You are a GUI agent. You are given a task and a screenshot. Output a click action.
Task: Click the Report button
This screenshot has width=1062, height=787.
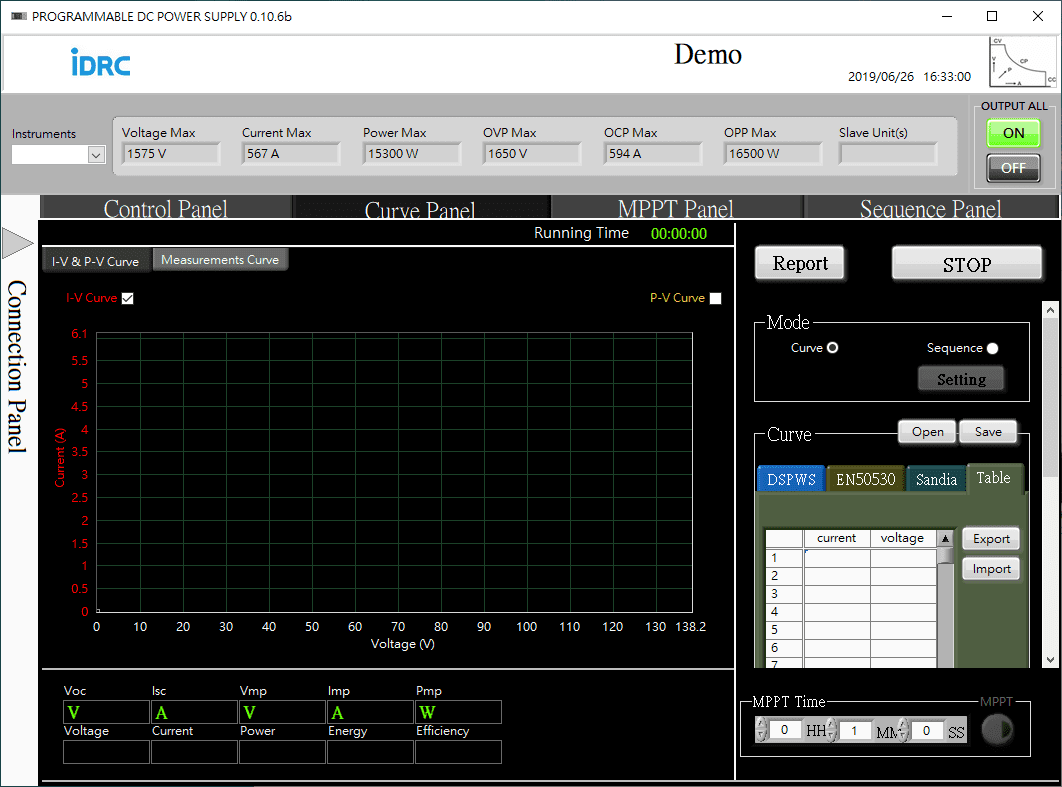[x=800, y=264]
